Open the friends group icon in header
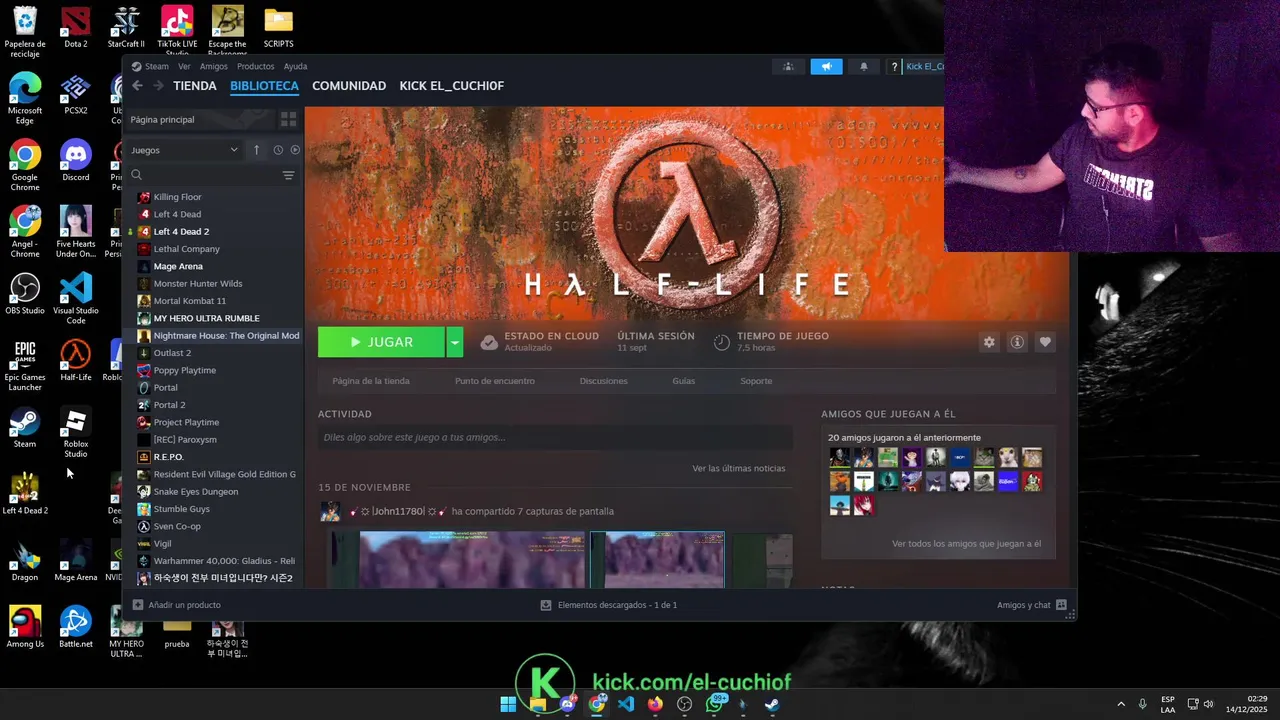Screen dimensions: 1280x720 click(788, 67)
